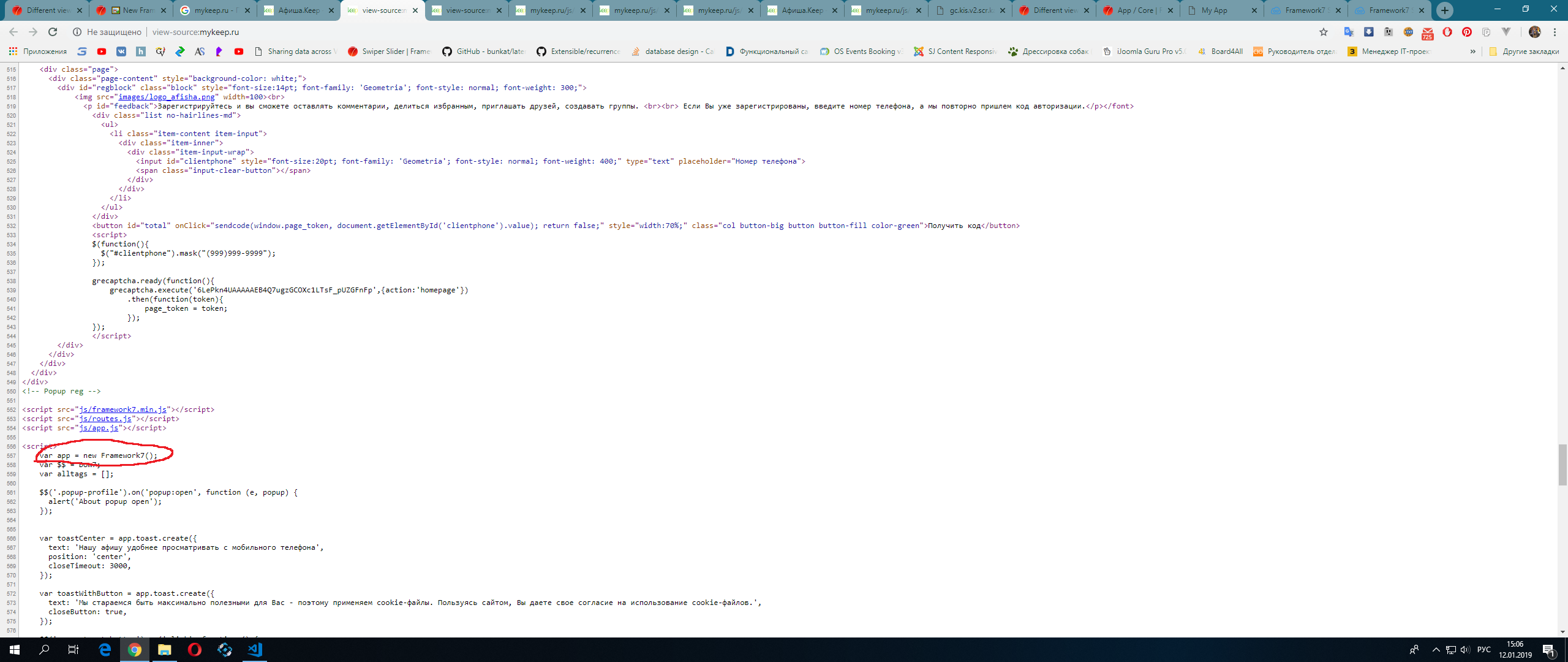The image size is (1568, 662).
Task: Close the active view-source tab
Action: (415, 10)
